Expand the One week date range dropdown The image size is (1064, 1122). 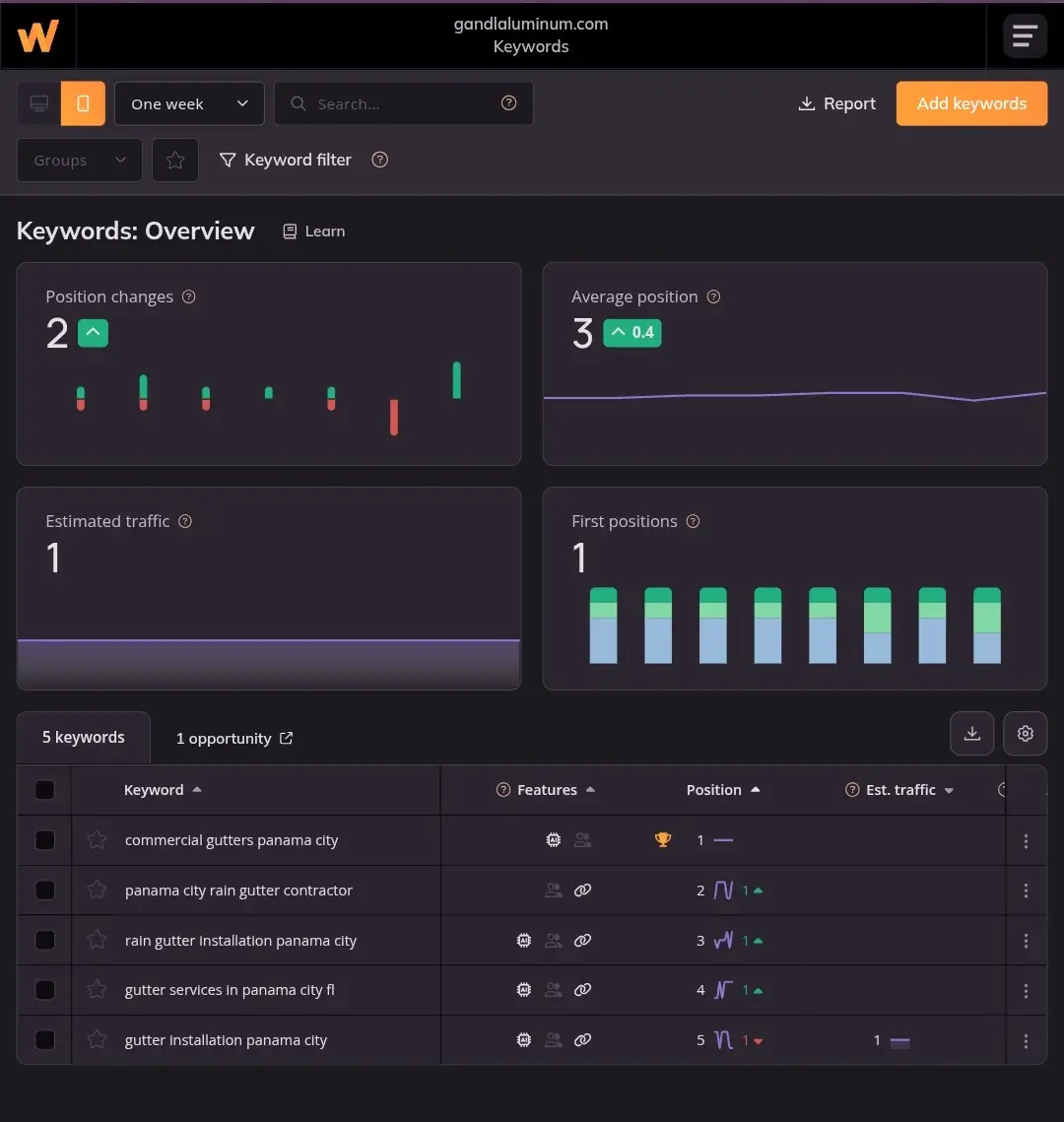click(189, 103)
